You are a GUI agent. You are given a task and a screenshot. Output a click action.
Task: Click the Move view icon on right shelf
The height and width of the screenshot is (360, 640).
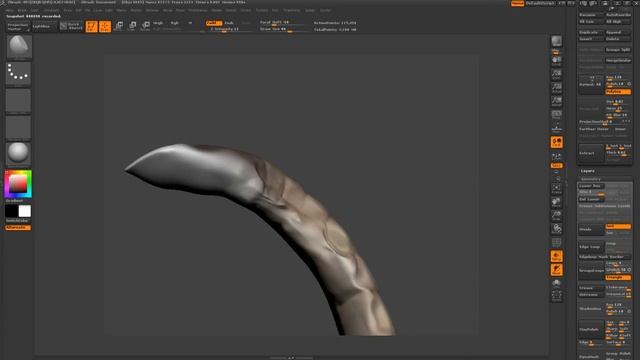click(x=557, y=202)
